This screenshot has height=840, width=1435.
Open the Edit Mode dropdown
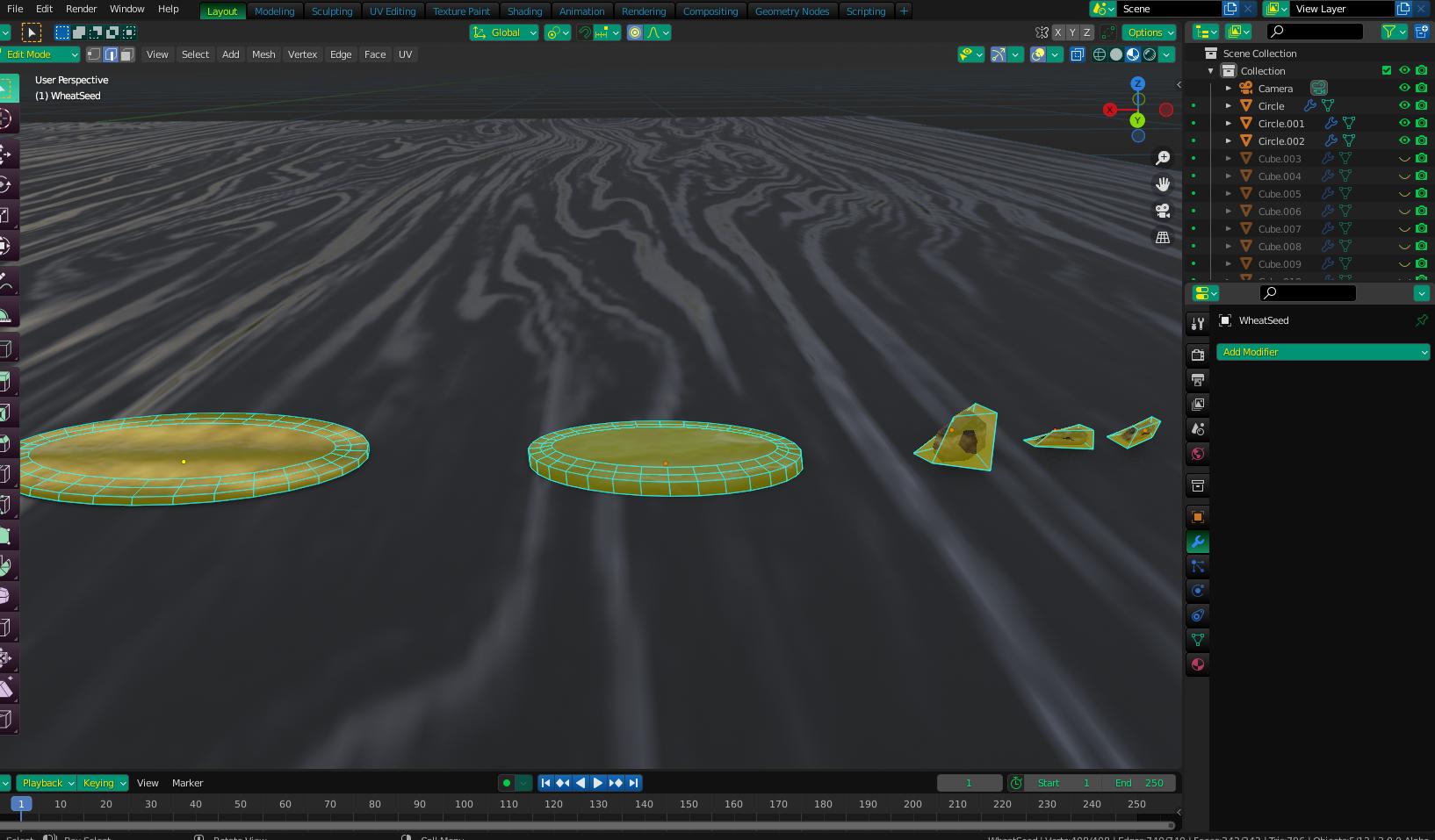pyautogui.click(x=40, y=54)
